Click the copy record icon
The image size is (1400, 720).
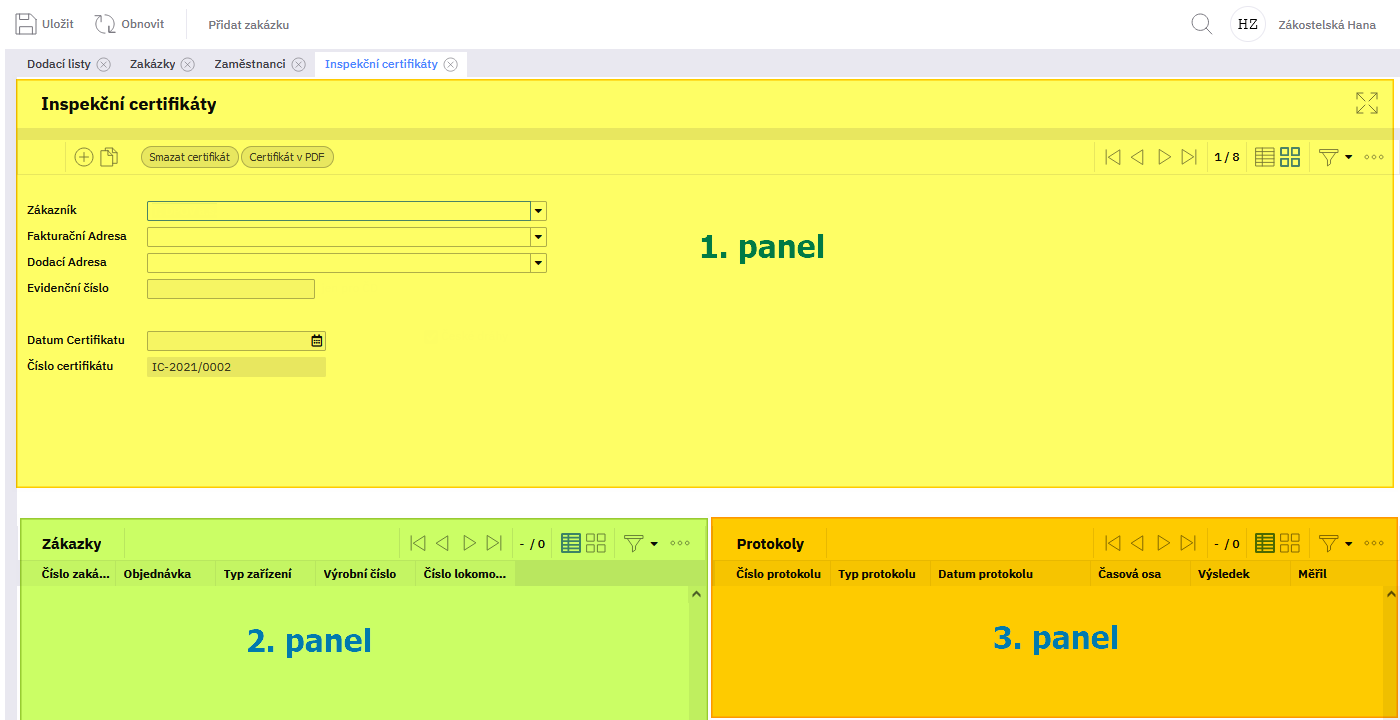tap(109, 157)
